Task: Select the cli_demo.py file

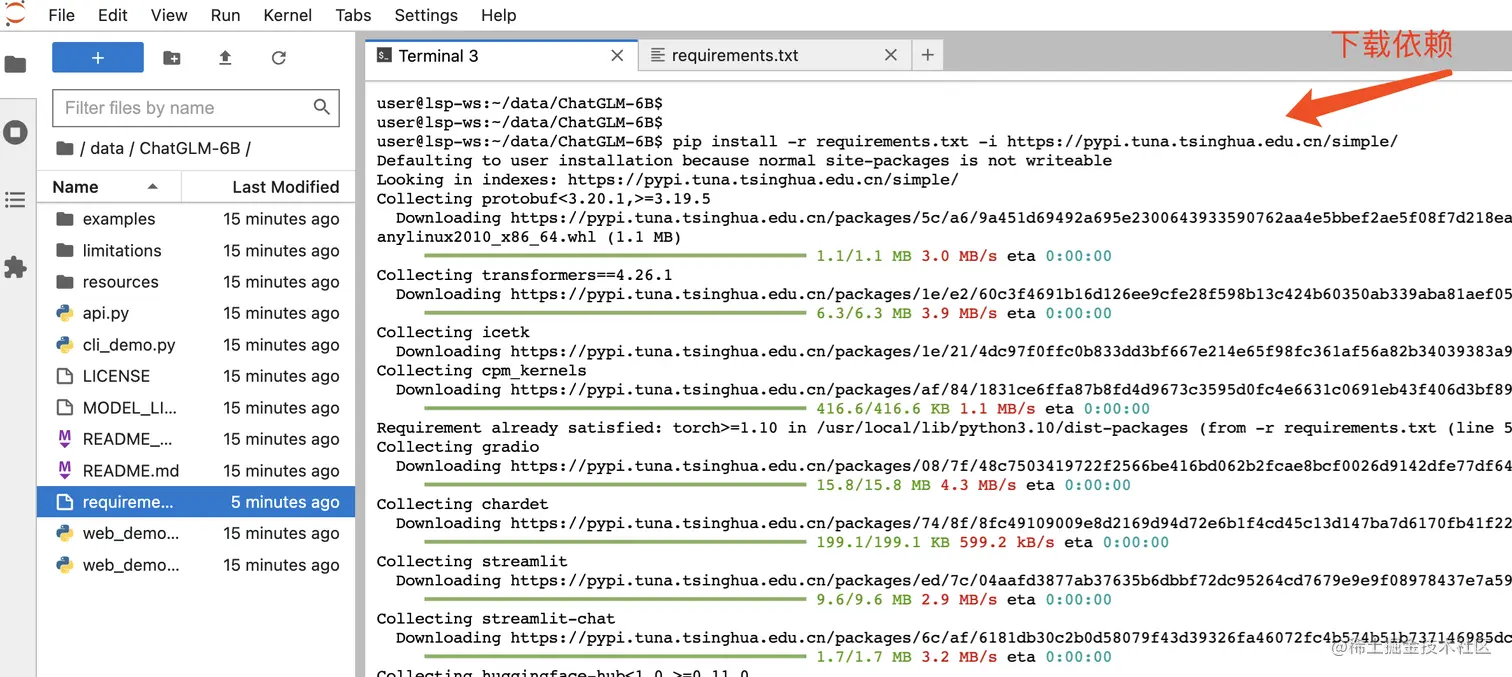Action: pos(196,345)
